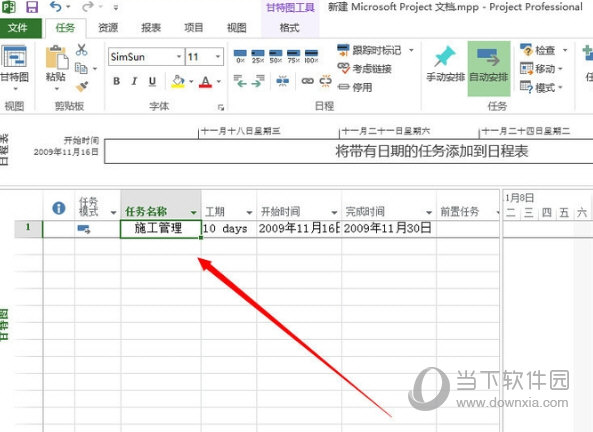This screenshot has width=593, height=432.
Task: Click the Copy icon
Action: (x=81, y=68)
